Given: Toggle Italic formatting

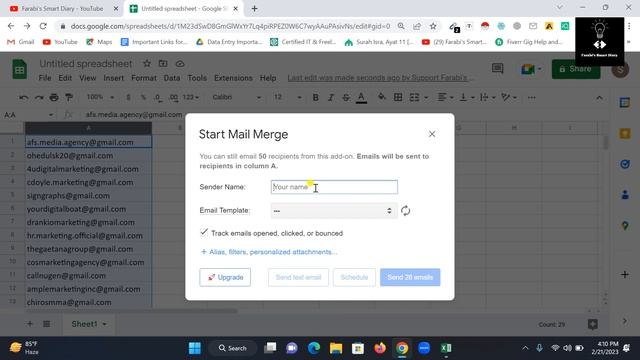Looking at the screenshot, I should [331, 97].
